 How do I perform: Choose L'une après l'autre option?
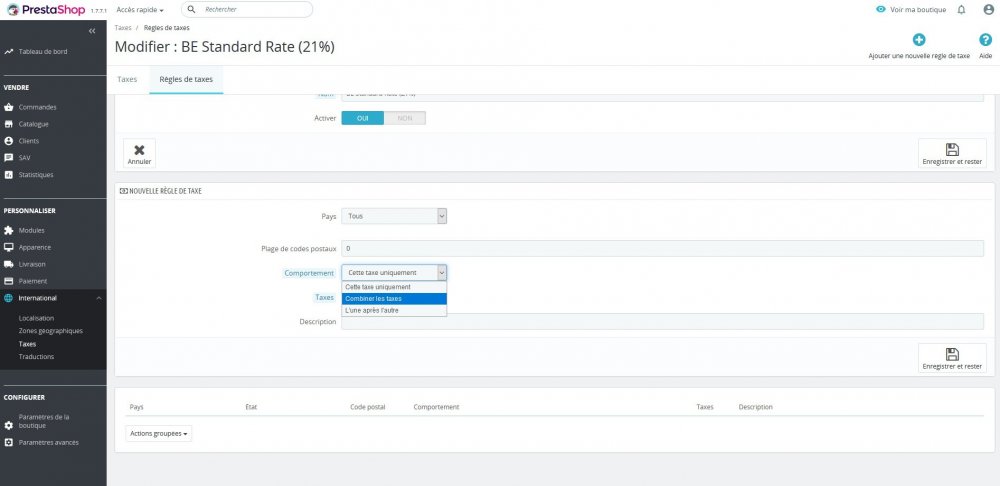tap(394, 310)
